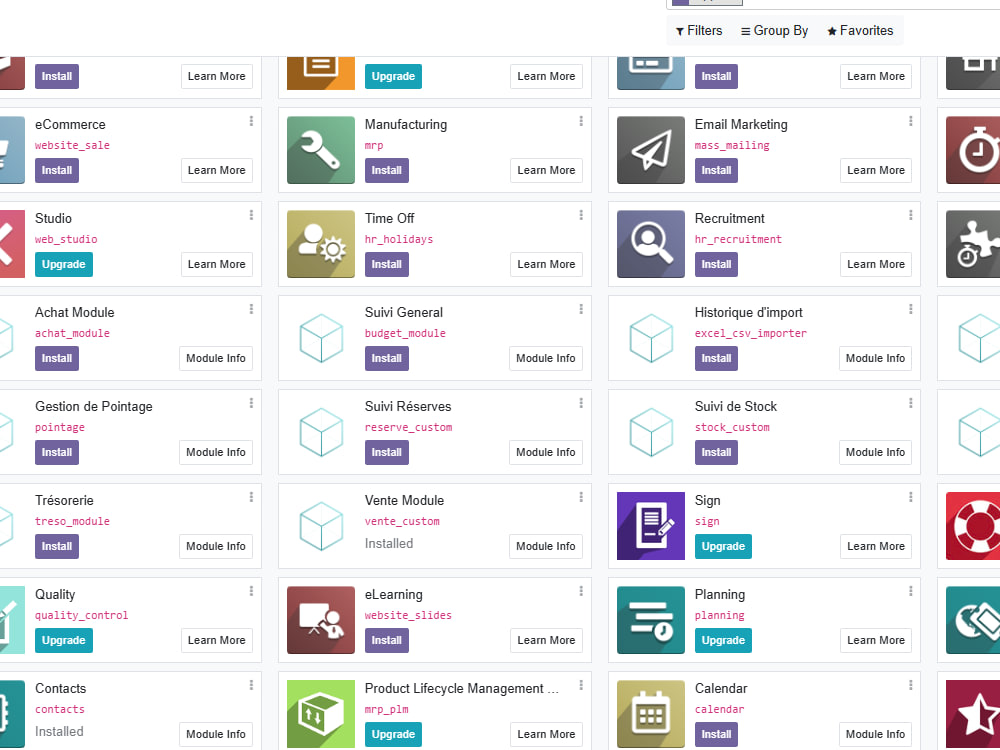The image size is (1000, 750).
Task: Open Planning card kebab menu
Action: (911, 591)
